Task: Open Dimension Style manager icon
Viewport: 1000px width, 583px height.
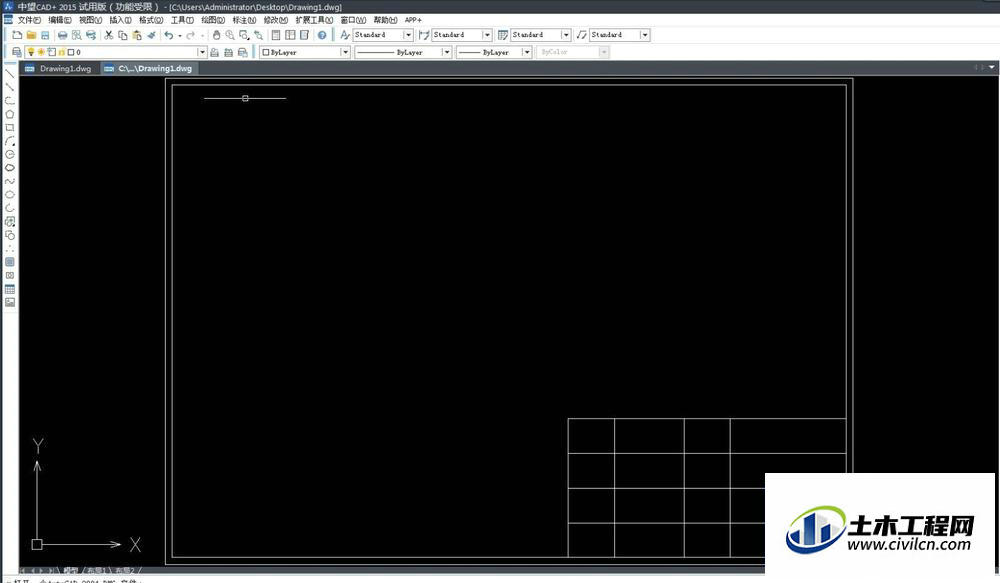Action: [424, 35]
